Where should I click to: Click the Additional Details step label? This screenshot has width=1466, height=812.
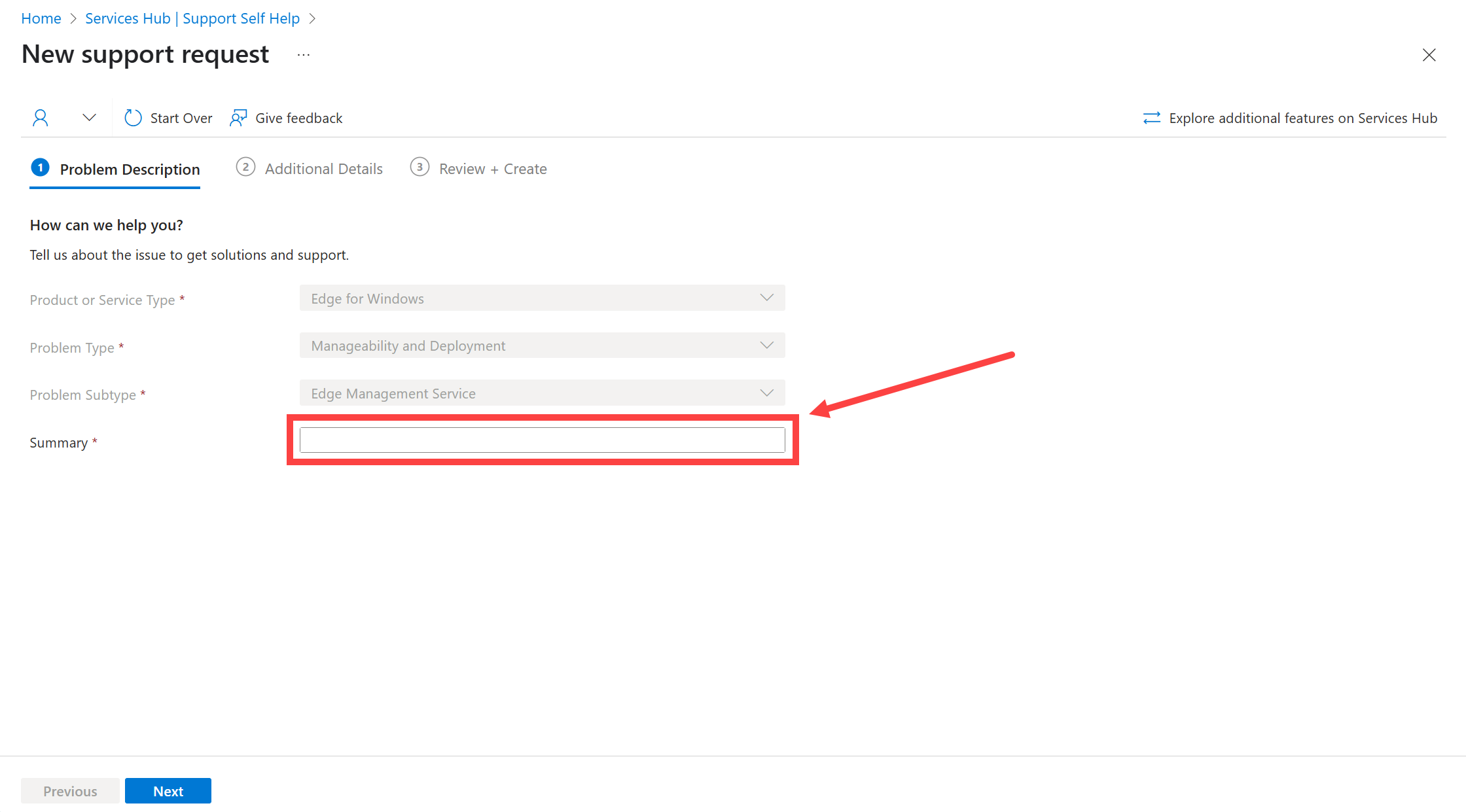coord(323,168)
